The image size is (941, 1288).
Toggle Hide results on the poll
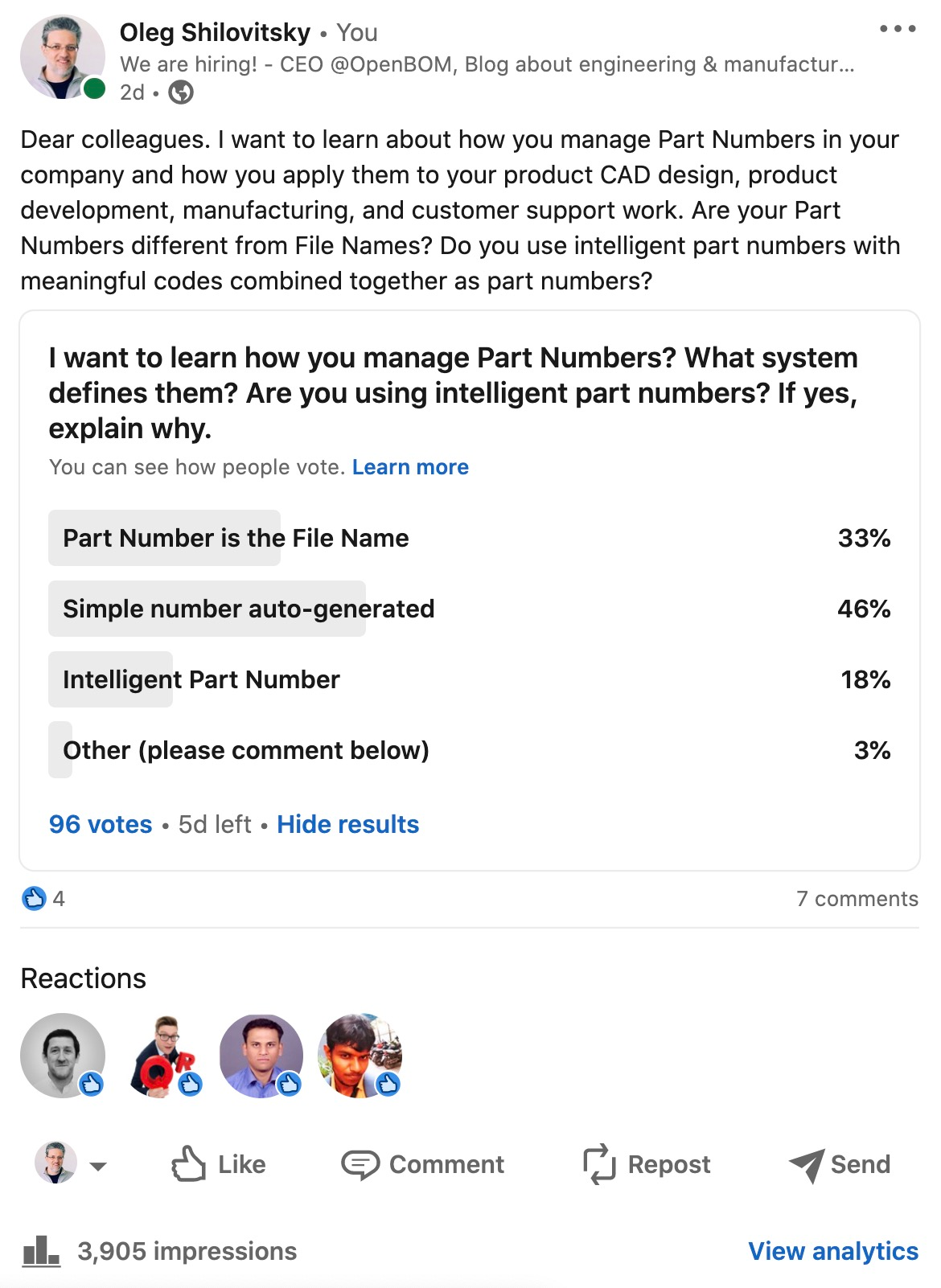coord(348,824)
